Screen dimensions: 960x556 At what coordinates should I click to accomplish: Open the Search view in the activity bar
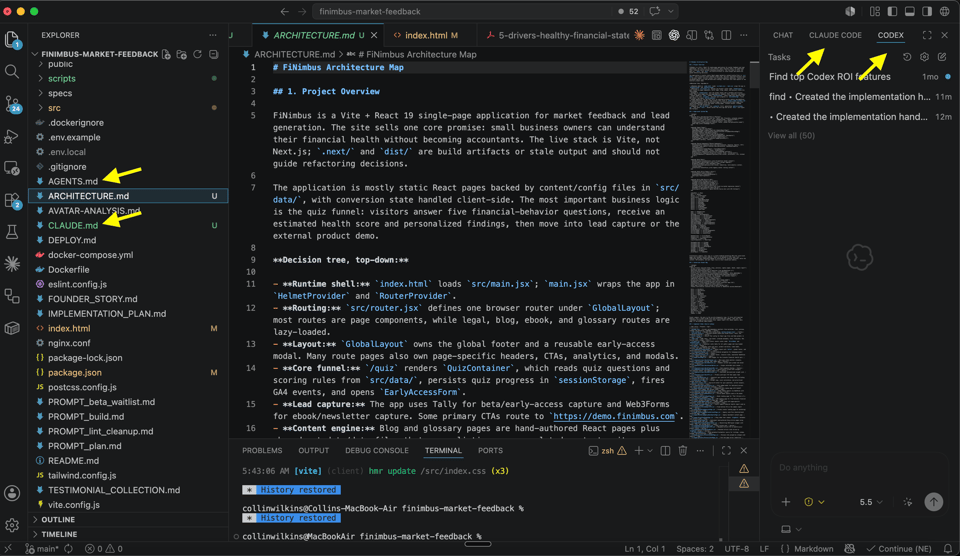point(12,72)
